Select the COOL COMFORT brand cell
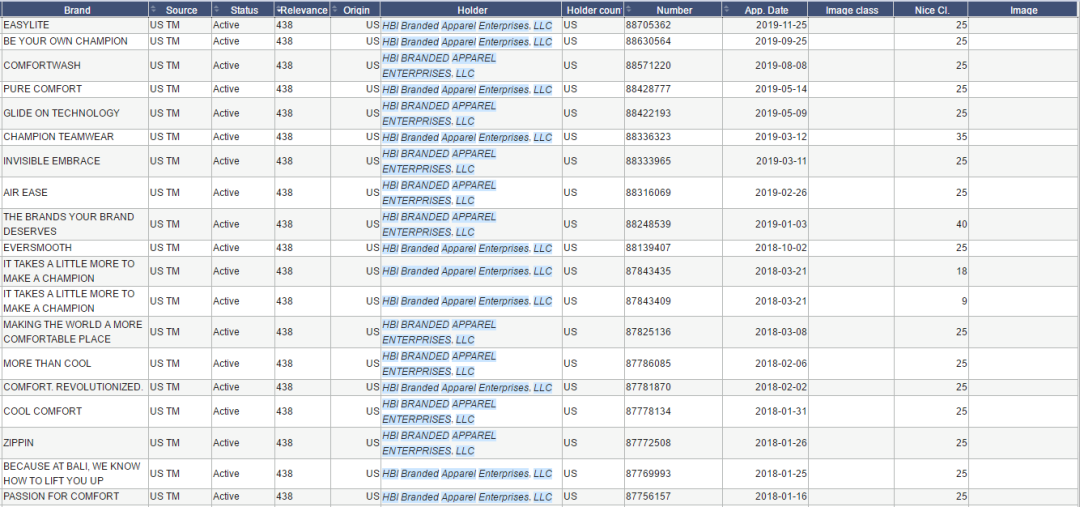This screenshot has width=1080, height=507. point(74,411)
